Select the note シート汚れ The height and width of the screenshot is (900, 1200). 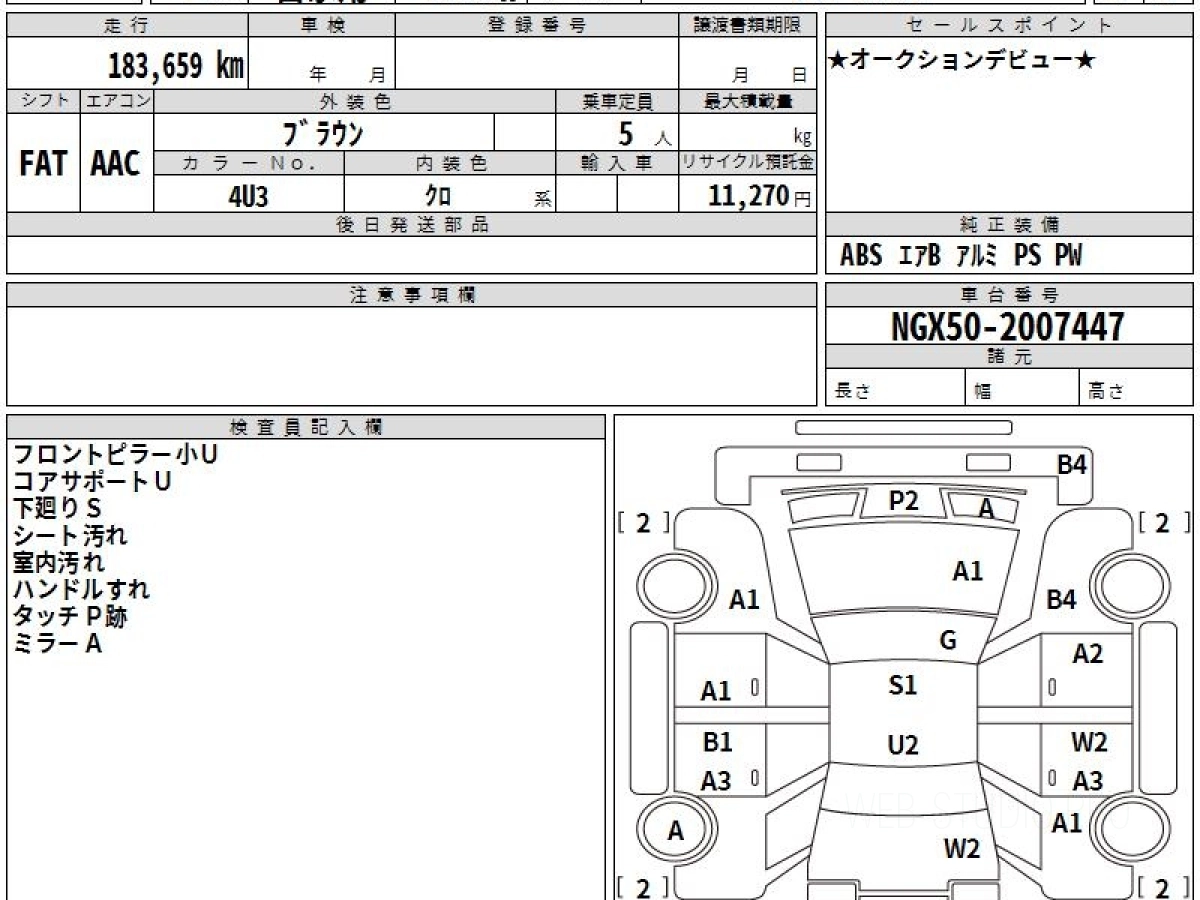[x=69, y=535]
